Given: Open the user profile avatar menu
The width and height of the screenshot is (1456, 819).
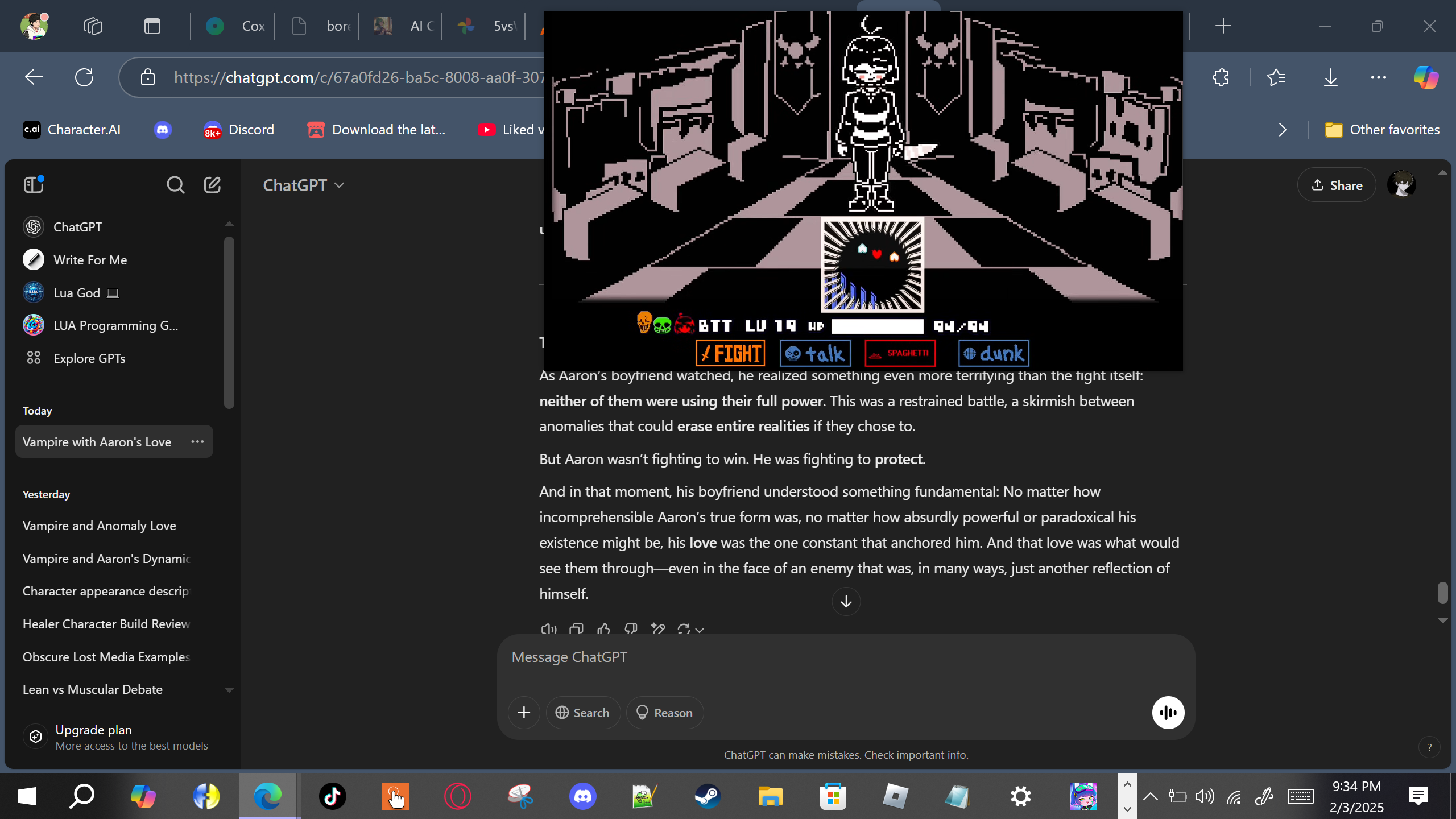Looking at the screenshot, I should point(1401,185).
